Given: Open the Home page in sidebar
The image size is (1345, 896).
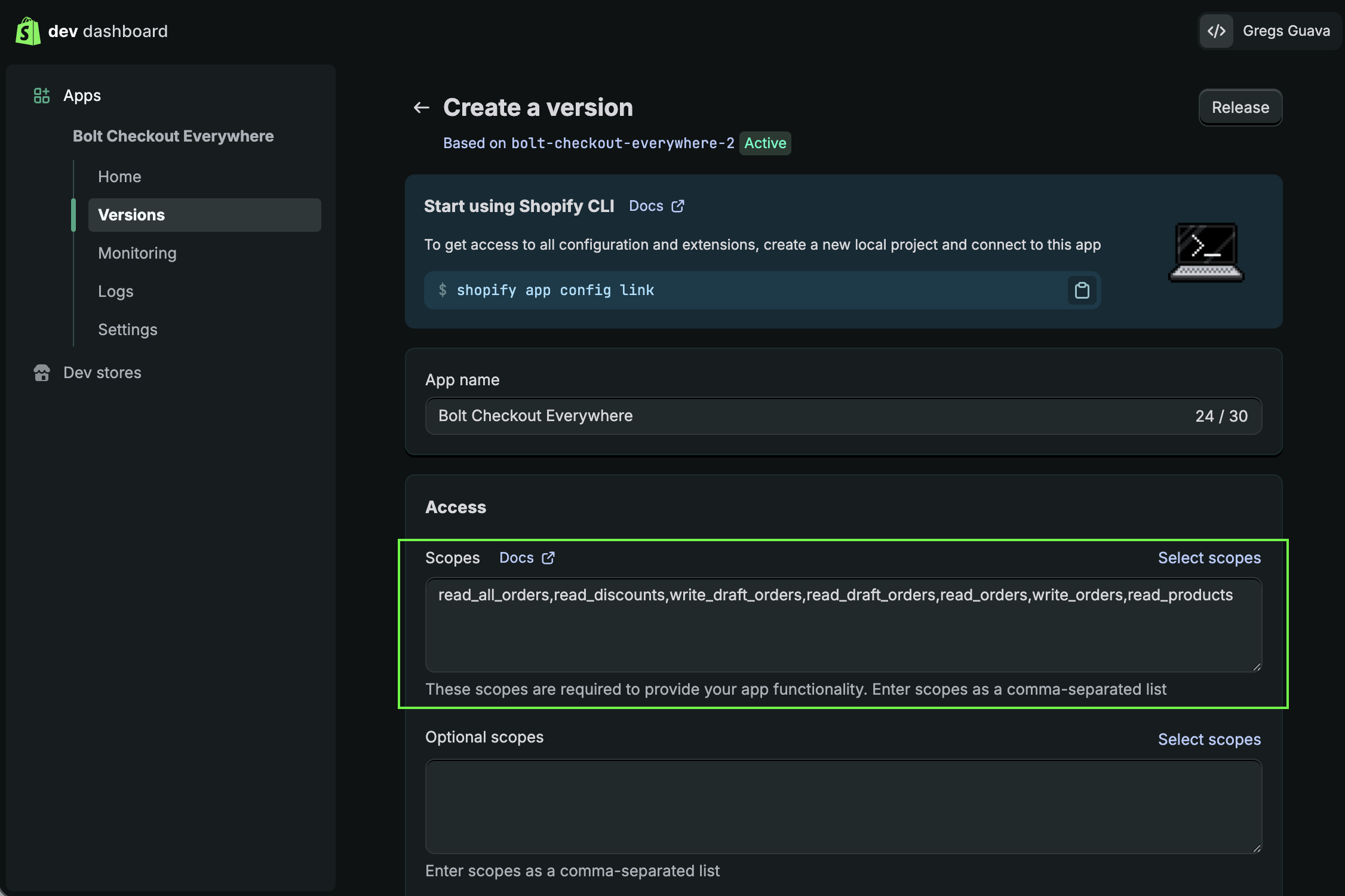Looking at the screenshot, I should pos(119,177).
